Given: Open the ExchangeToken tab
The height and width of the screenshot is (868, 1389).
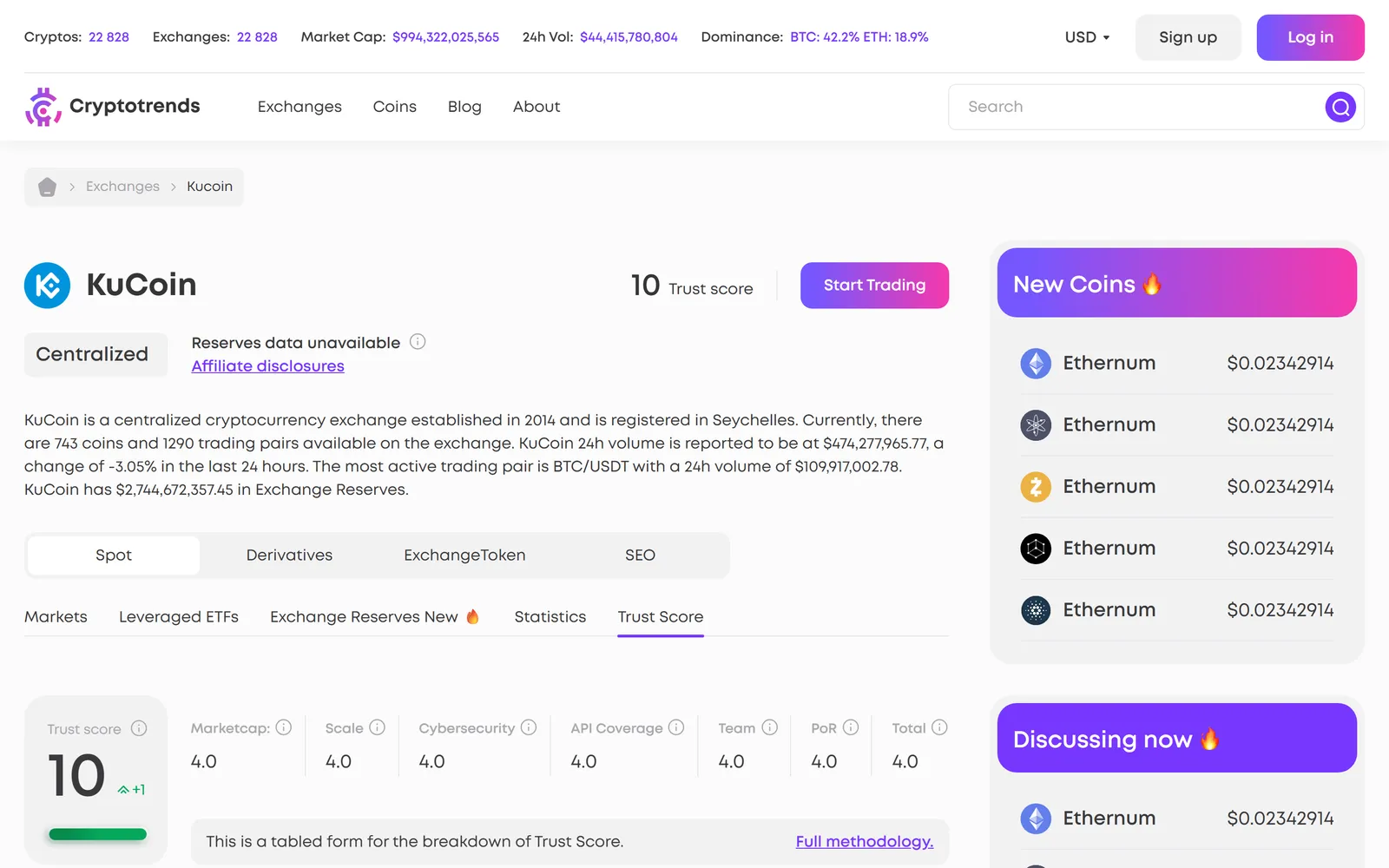Looking at the screenshot, I should click(x=464, y=556).
